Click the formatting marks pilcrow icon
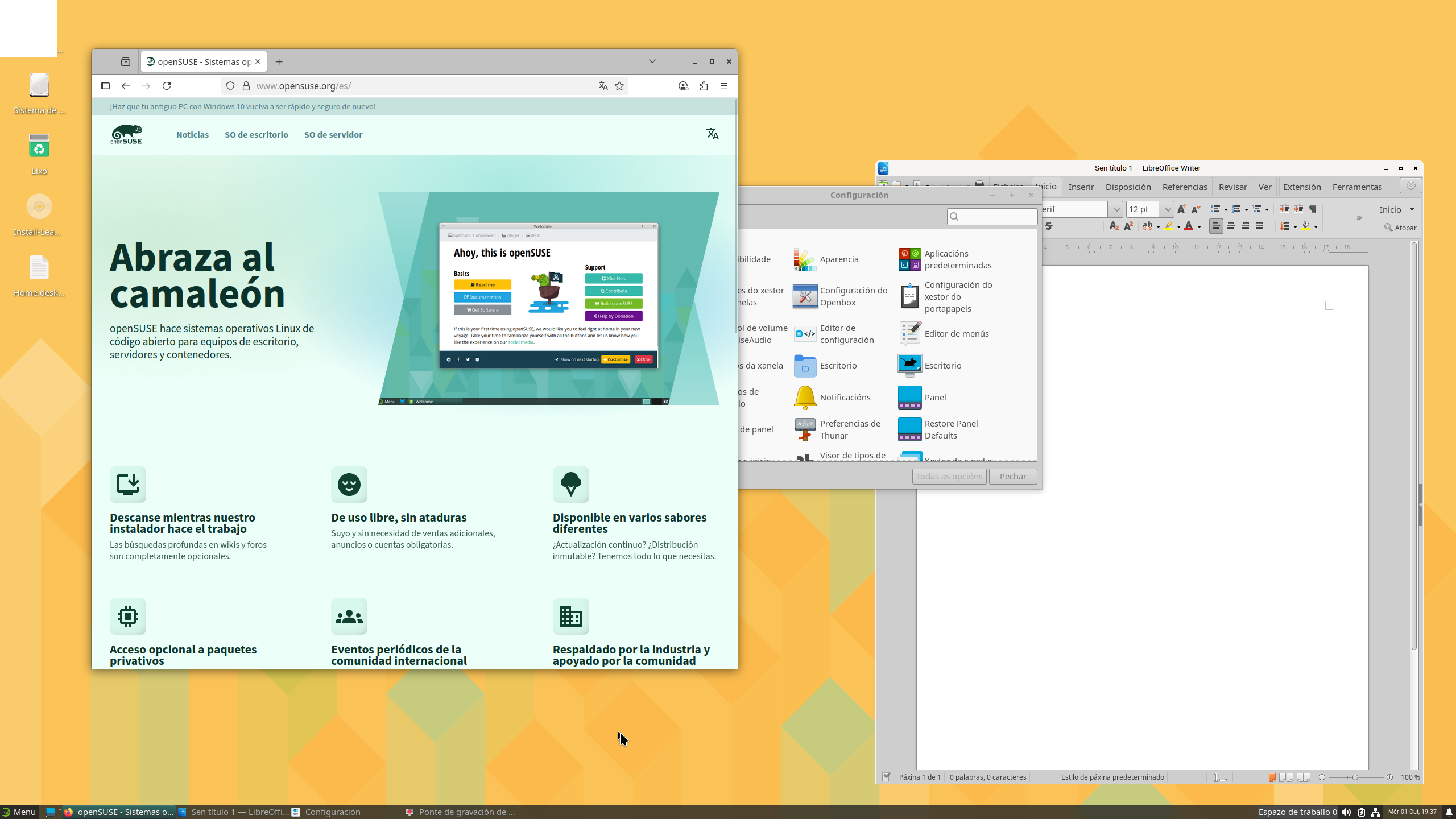 point(1313,209)
